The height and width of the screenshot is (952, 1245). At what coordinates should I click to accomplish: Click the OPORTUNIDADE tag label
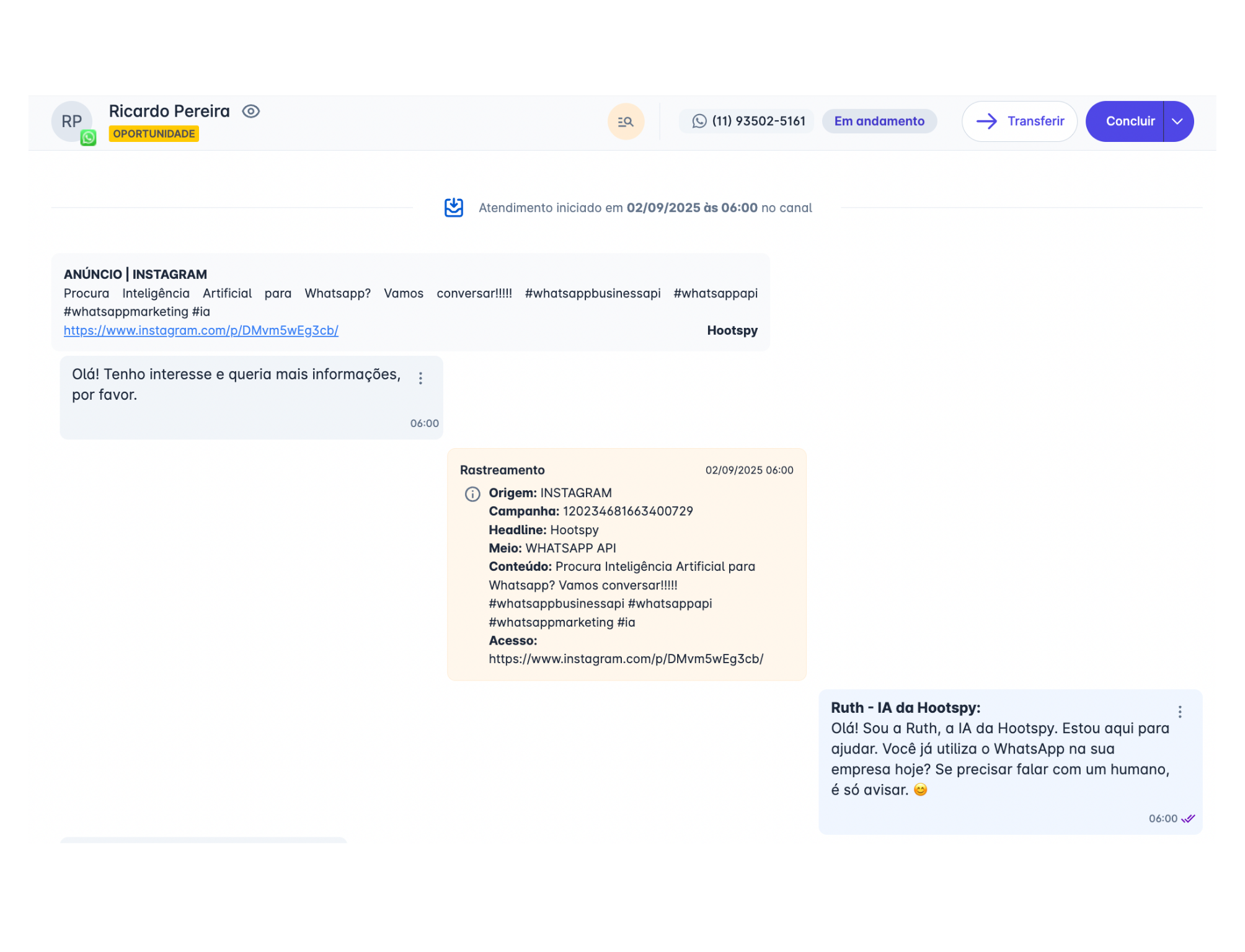coord(154,134)
